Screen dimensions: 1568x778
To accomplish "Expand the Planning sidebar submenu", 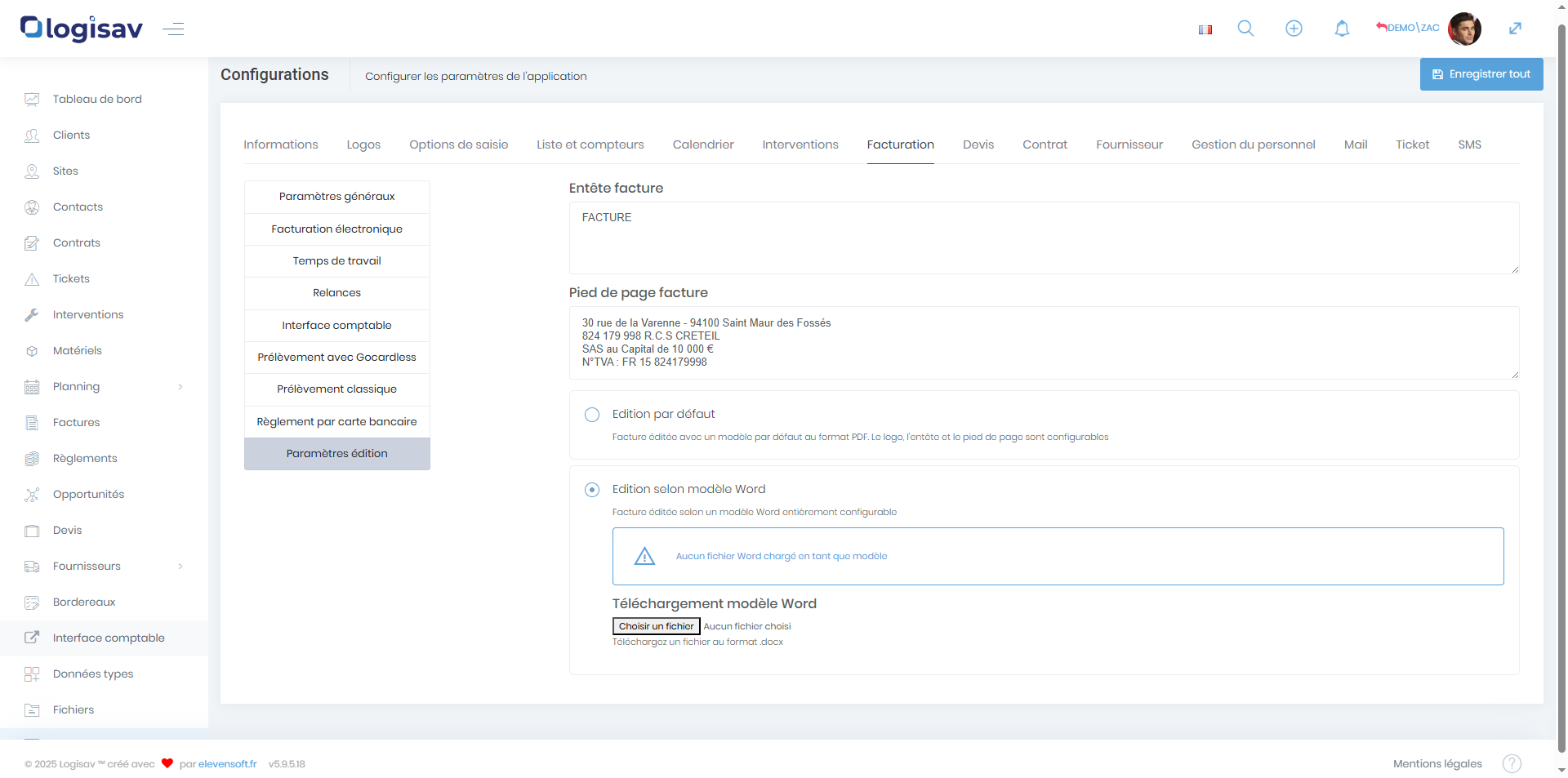I will click(180, 387).
